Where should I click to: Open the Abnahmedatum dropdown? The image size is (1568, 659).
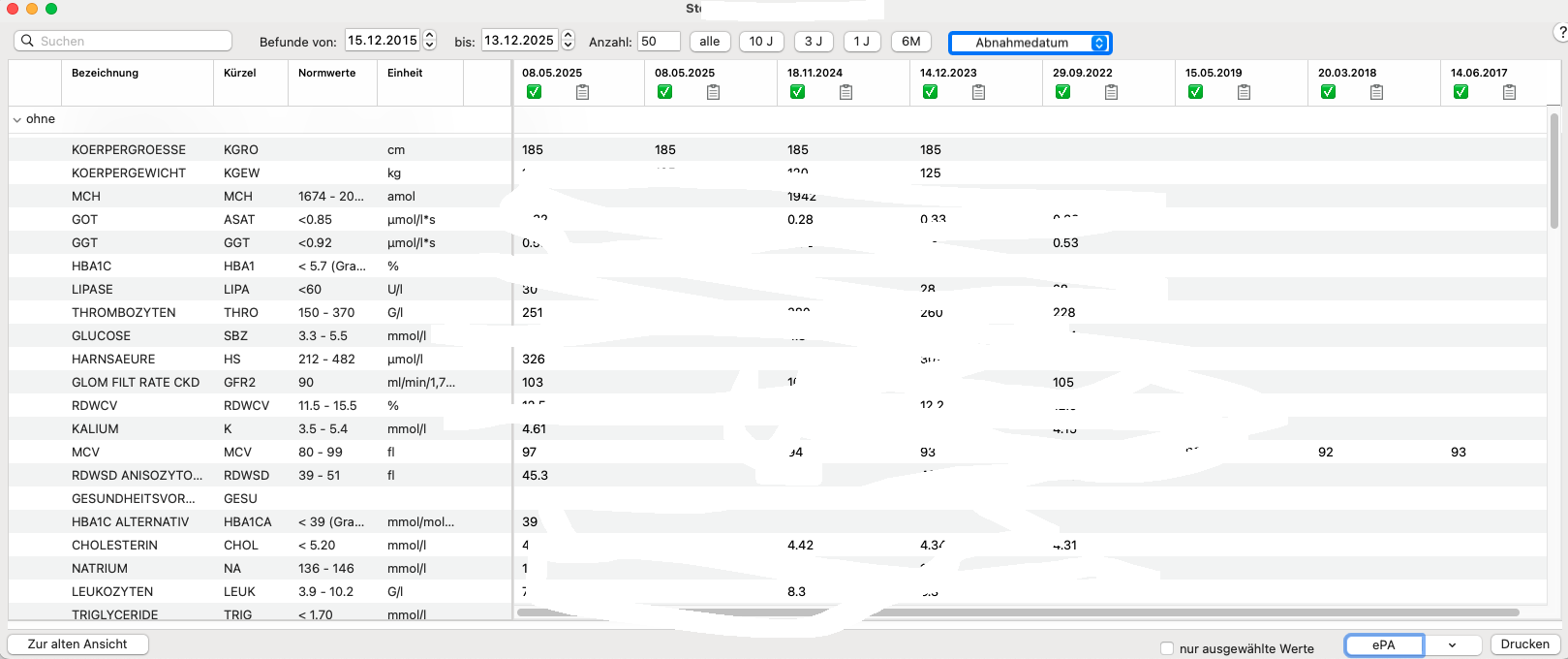click(x=1030, y=43)
